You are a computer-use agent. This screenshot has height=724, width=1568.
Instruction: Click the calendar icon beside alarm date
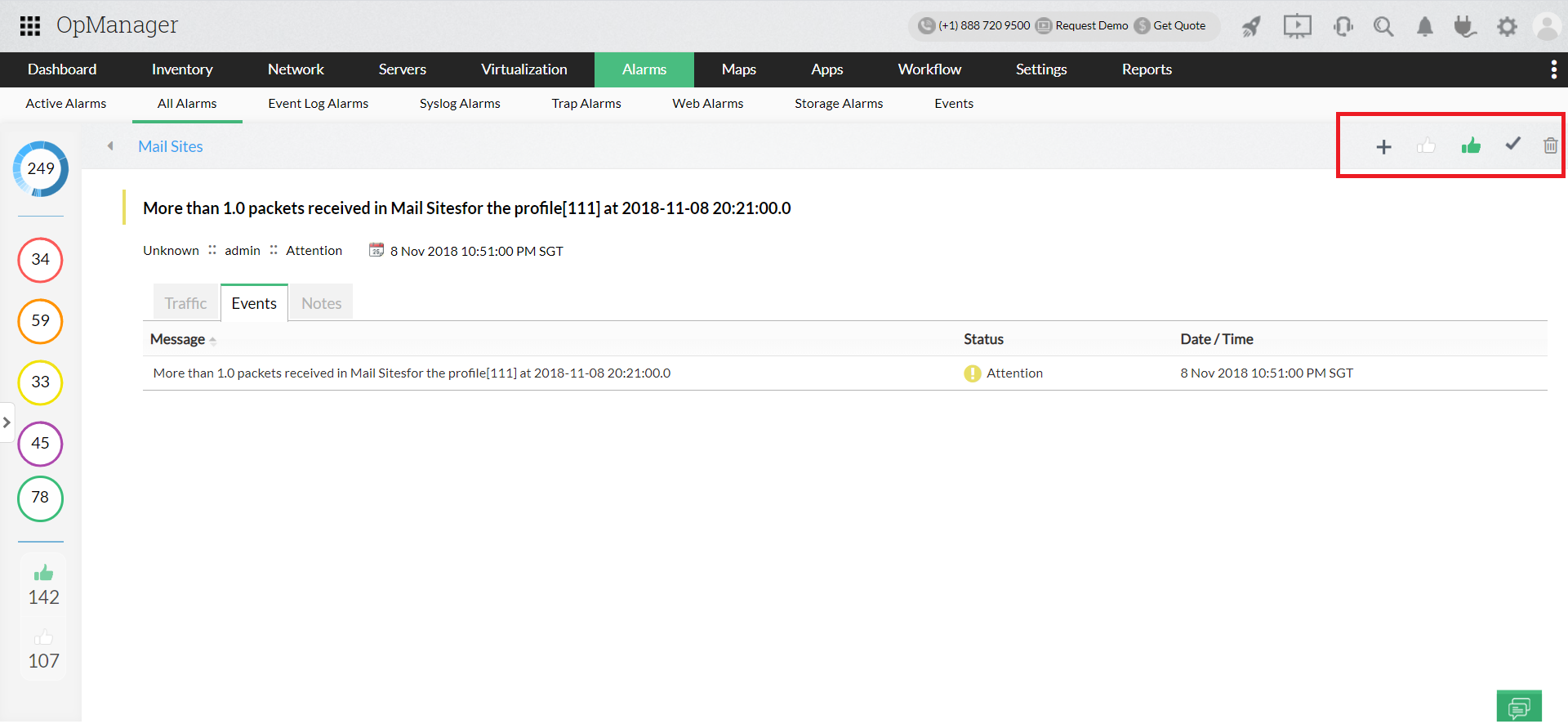(x=376, y=250)
